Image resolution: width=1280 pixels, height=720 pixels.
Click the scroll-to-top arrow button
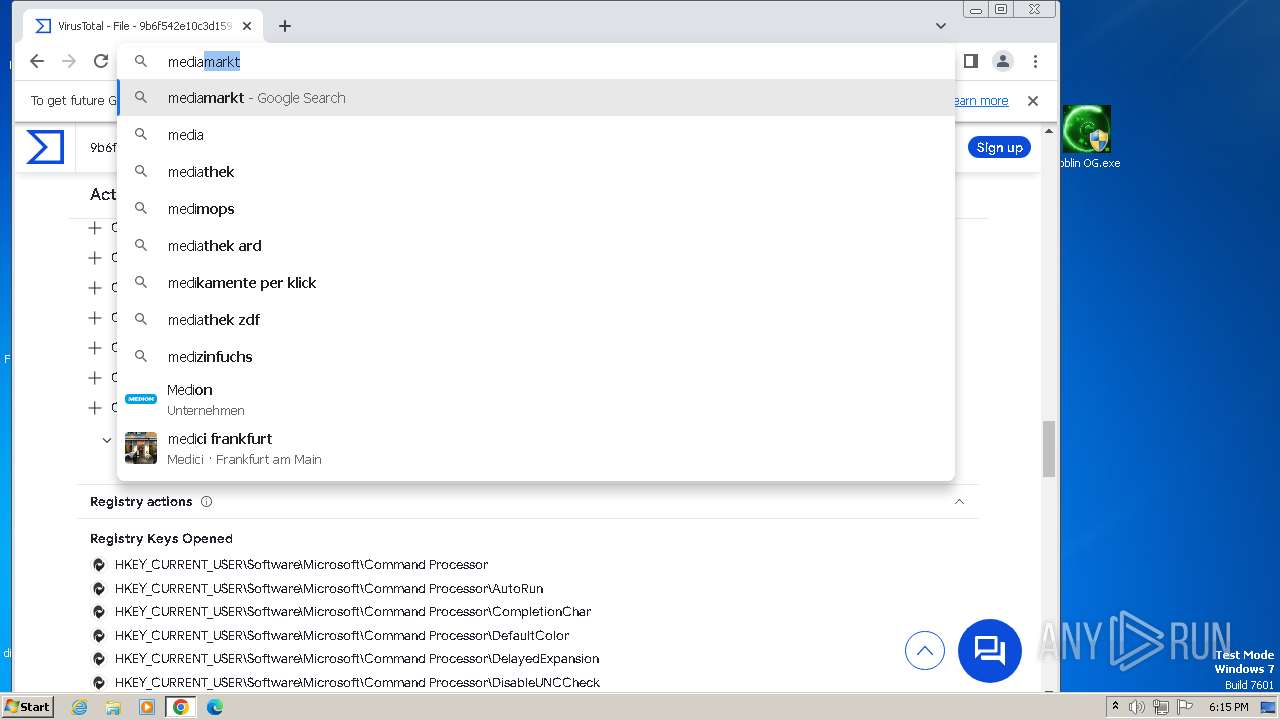pyautogui.click(x=925, y=651)
